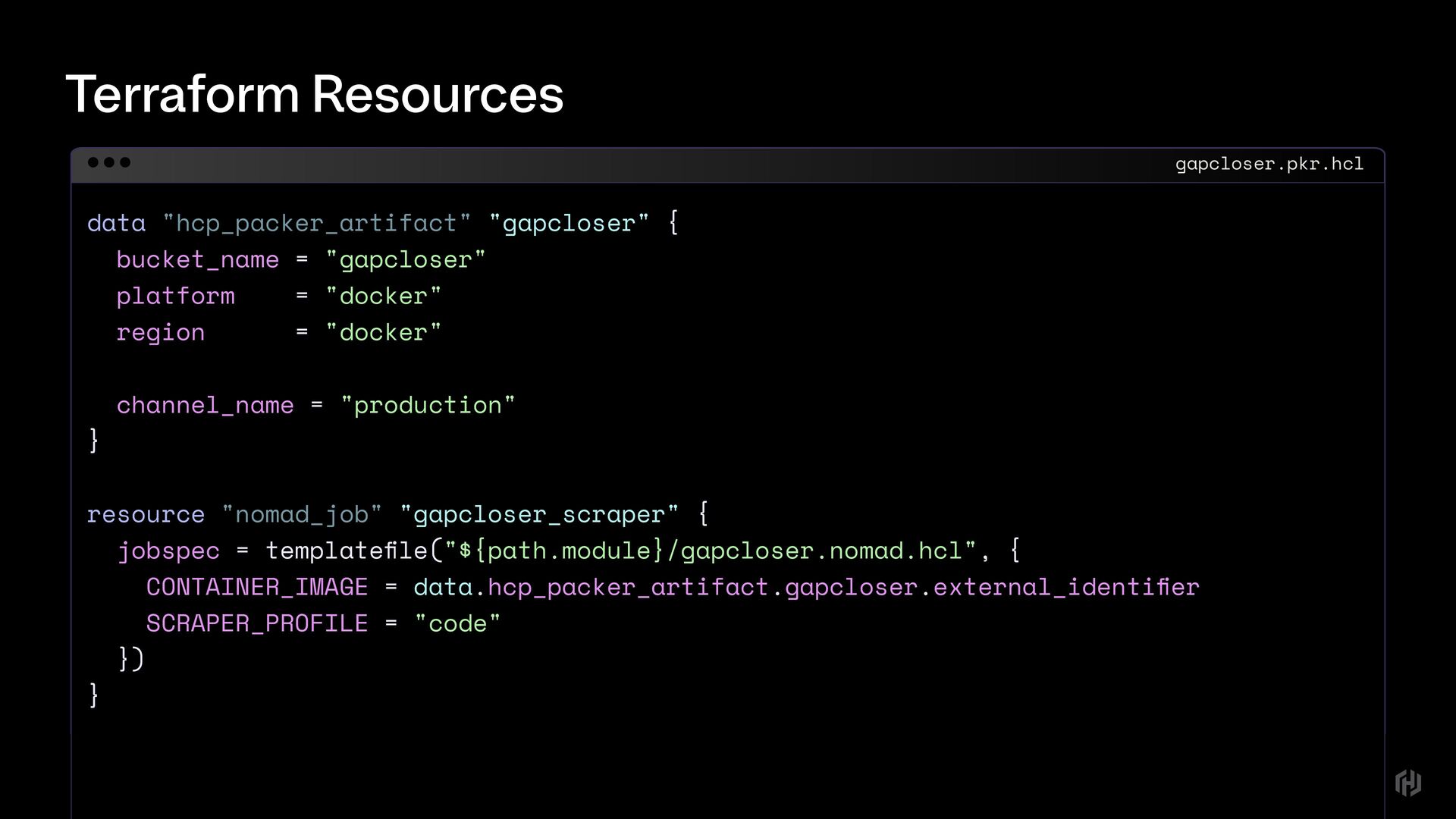
Task: Click the HashiCorp logo in the corner
Action: (x=1408, y=783)
